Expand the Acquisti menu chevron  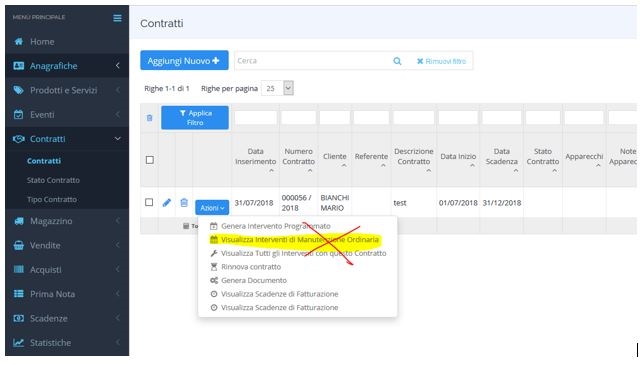click(117, 269)
